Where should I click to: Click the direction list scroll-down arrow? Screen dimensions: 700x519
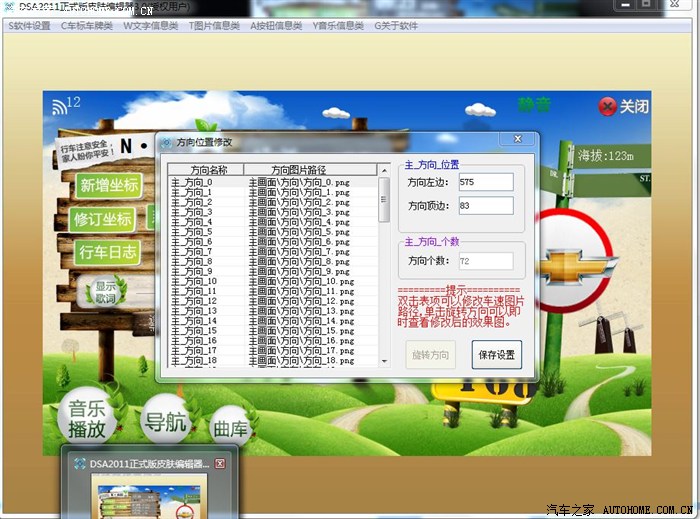[385, 360]
